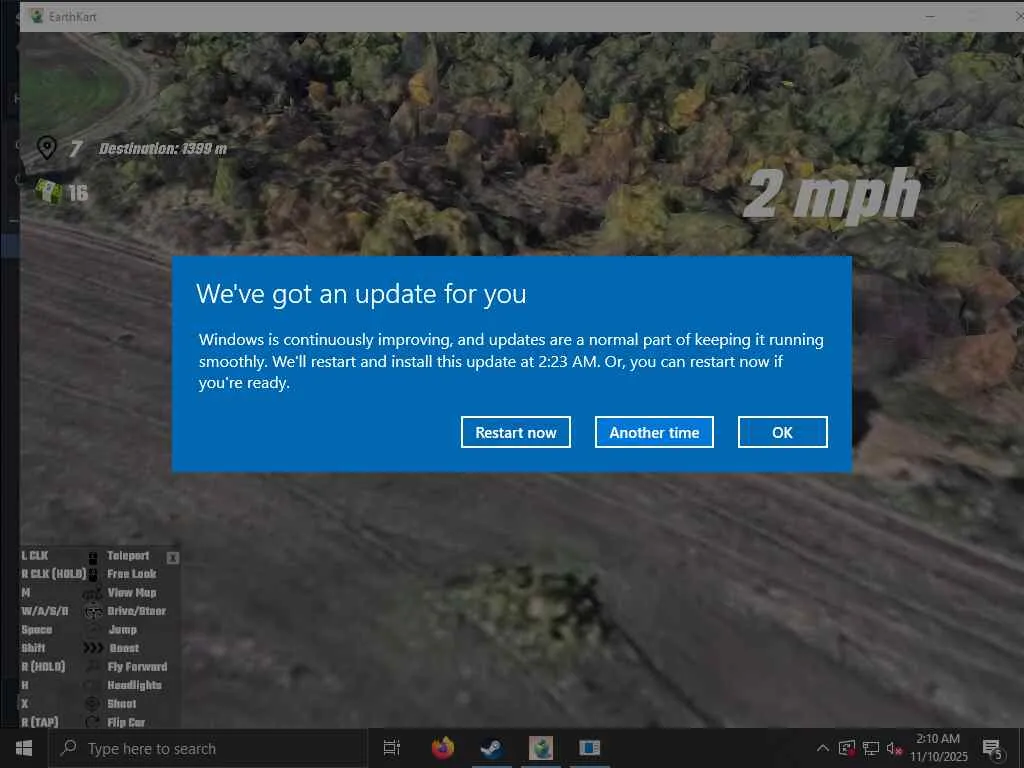Click the Drive/Steer steering wheel icon
Screen dimensions: 1024x768
coord(93,611)
